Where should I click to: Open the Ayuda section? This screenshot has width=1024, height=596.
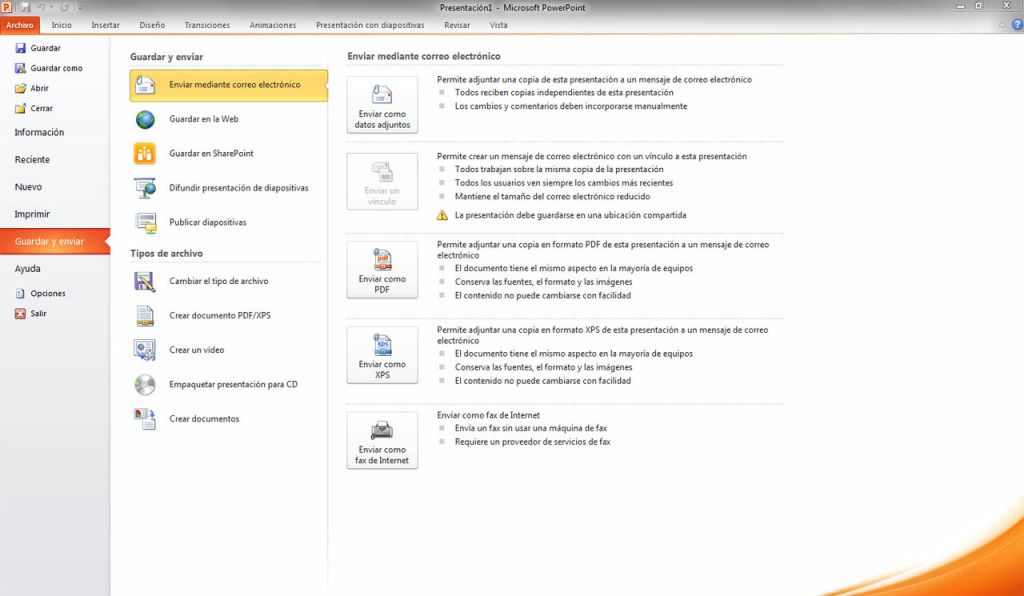[27, 269]
